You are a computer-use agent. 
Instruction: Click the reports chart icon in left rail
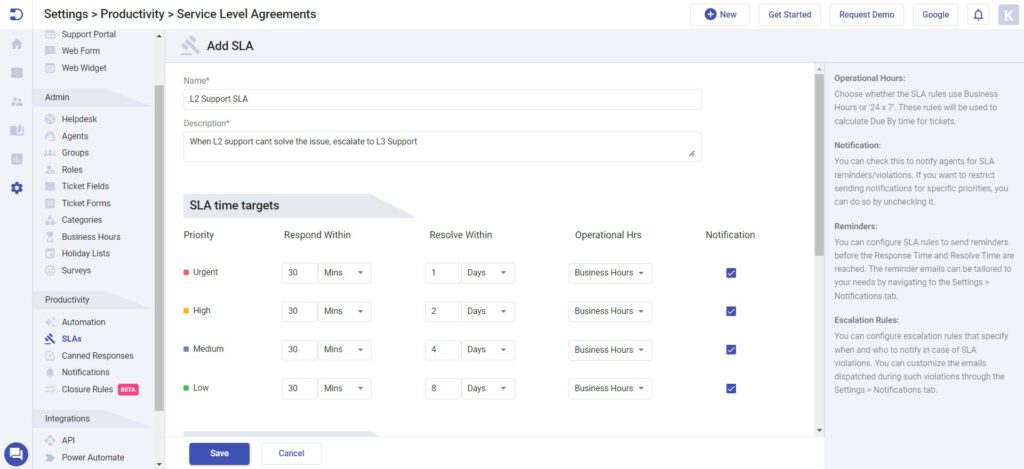(x=16, y=159)
